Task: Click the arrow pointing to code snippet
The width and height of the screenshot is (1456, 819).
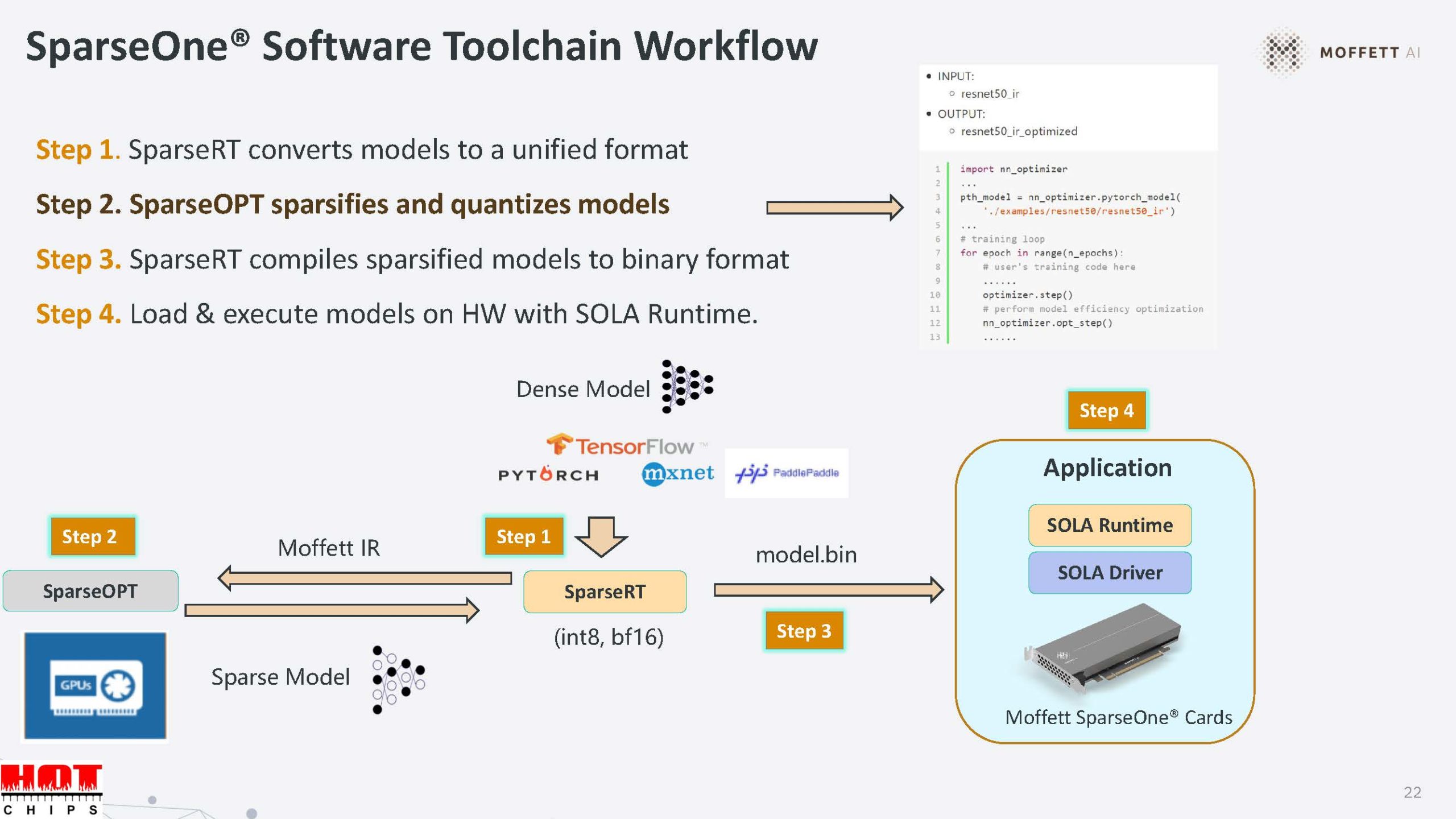Action: (834, 208)
